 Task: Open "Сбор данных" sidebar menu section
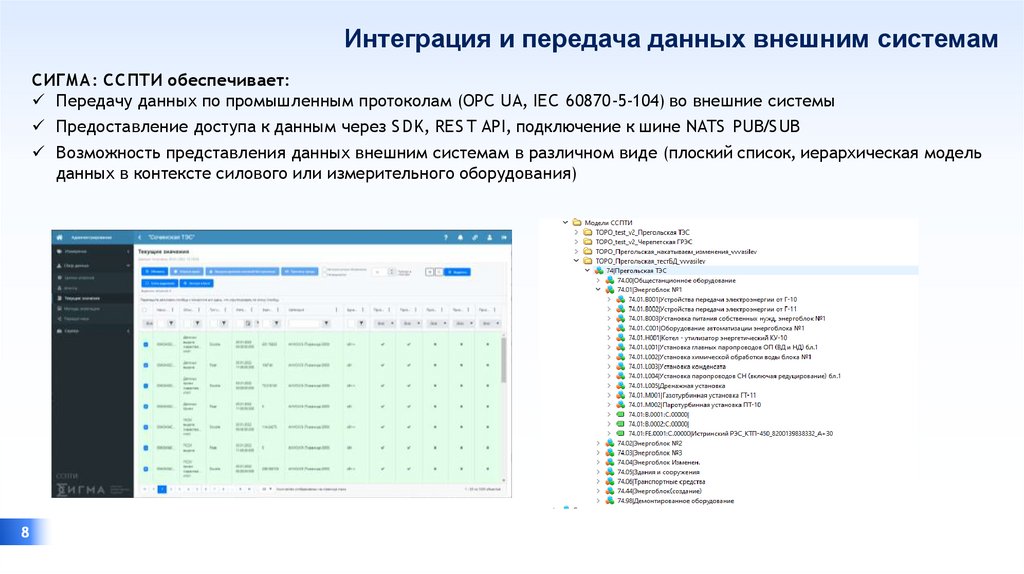click(91, 266)
